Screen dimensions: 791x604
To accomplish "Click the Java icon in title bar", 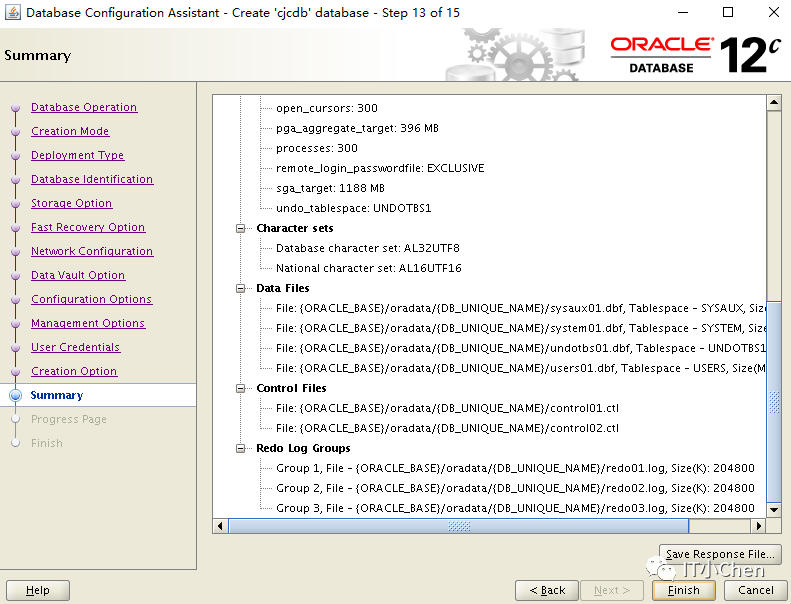I will pos(13,12).
